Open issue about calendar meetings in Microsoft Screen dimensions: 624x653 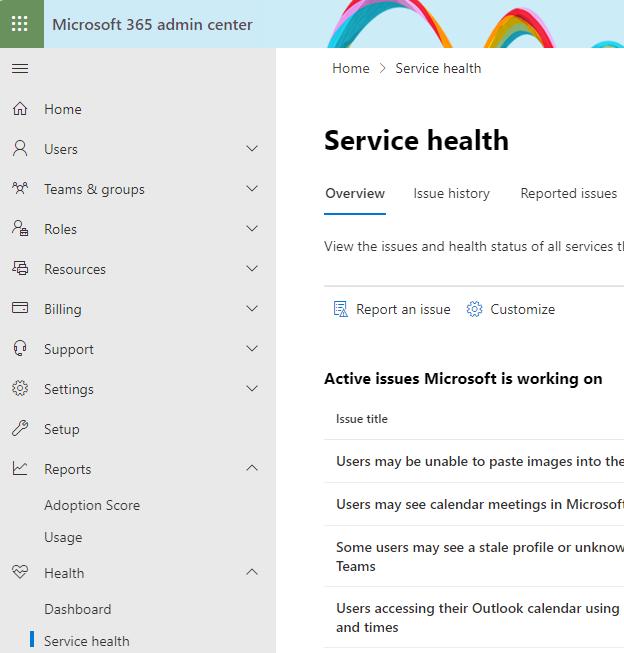click(480, 504)
